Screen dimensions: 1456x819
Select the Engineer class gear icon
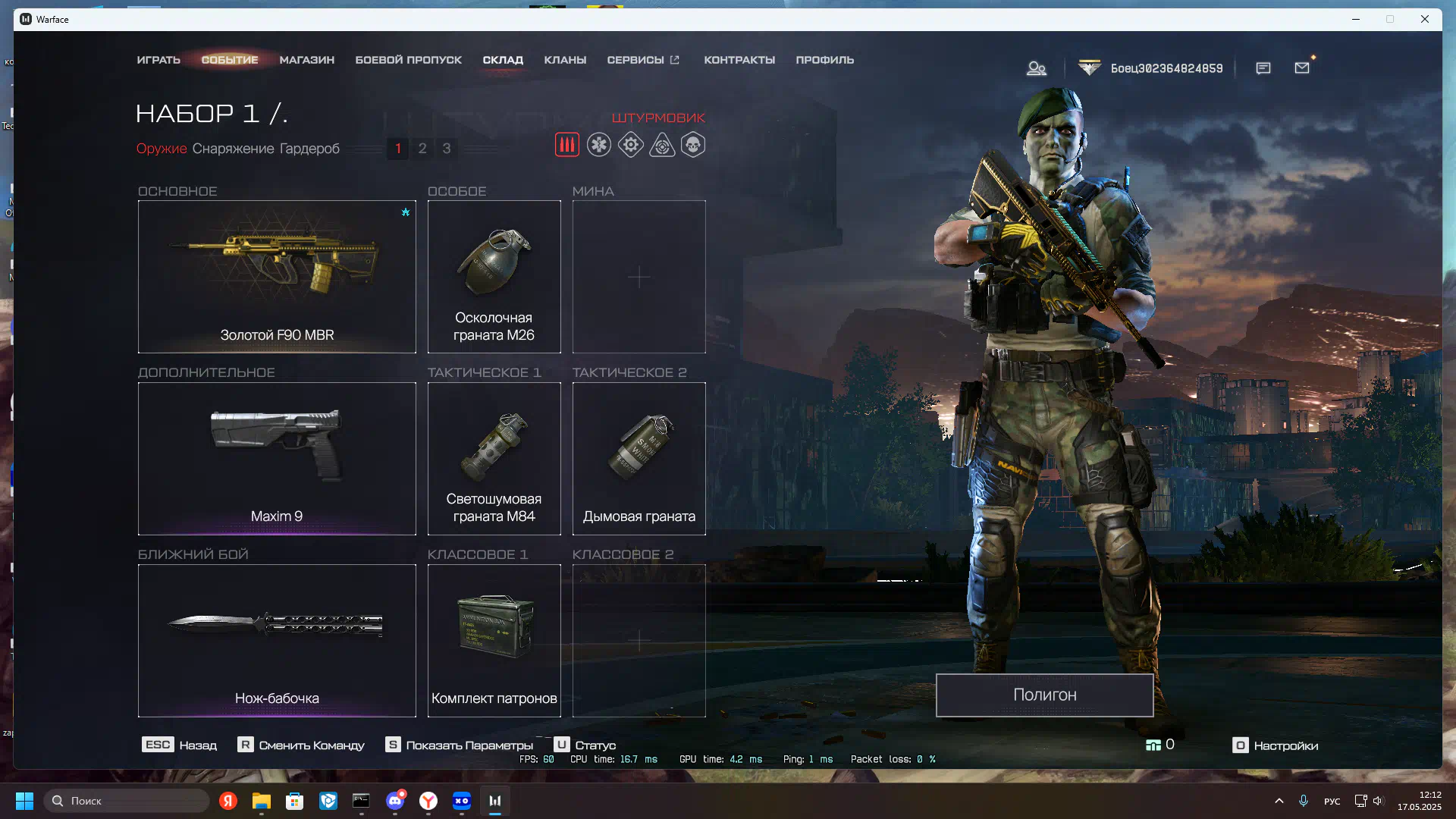pyautogui.click(x=631, y=145)
